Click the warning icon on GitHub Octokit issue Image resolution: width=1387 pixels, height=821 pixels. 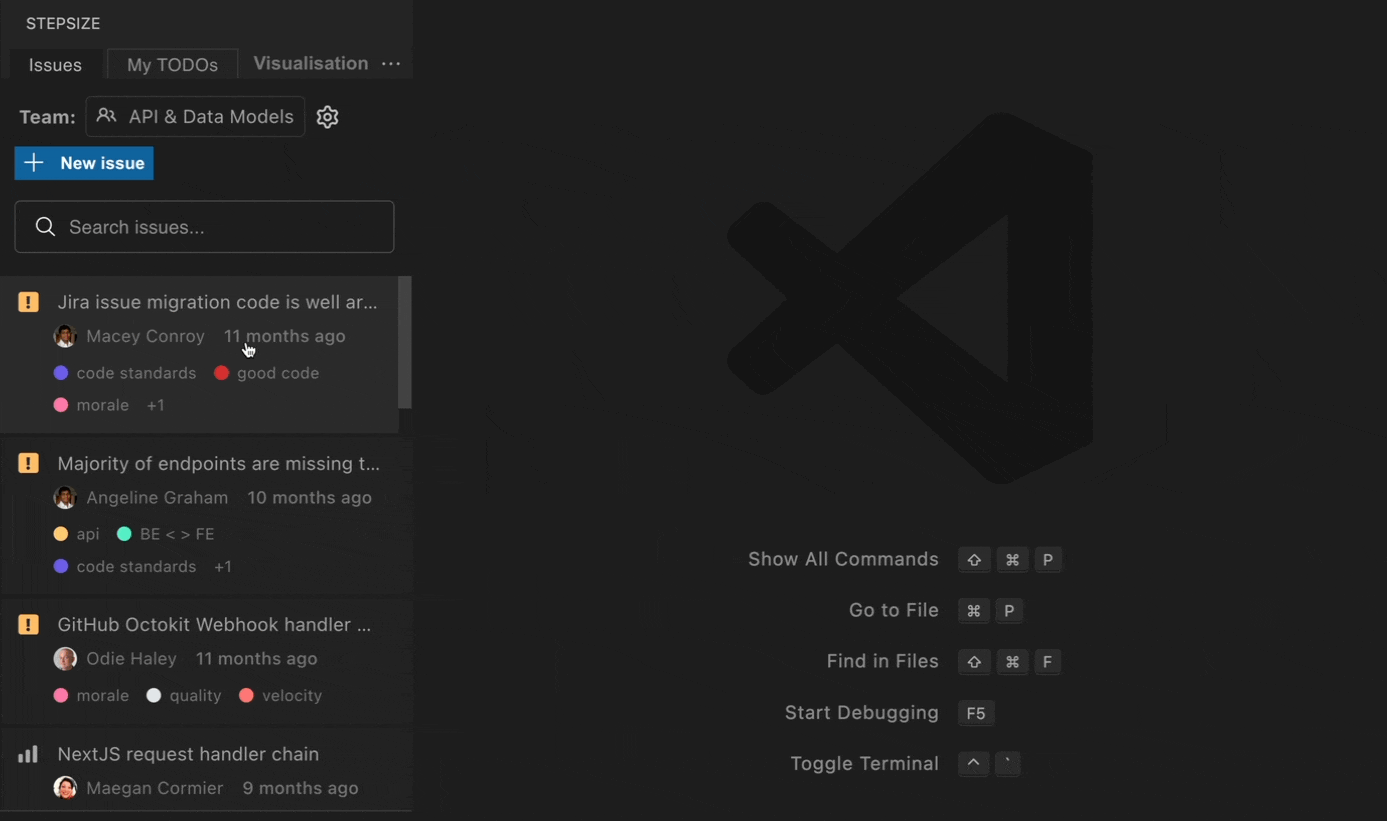click(27, 624)
